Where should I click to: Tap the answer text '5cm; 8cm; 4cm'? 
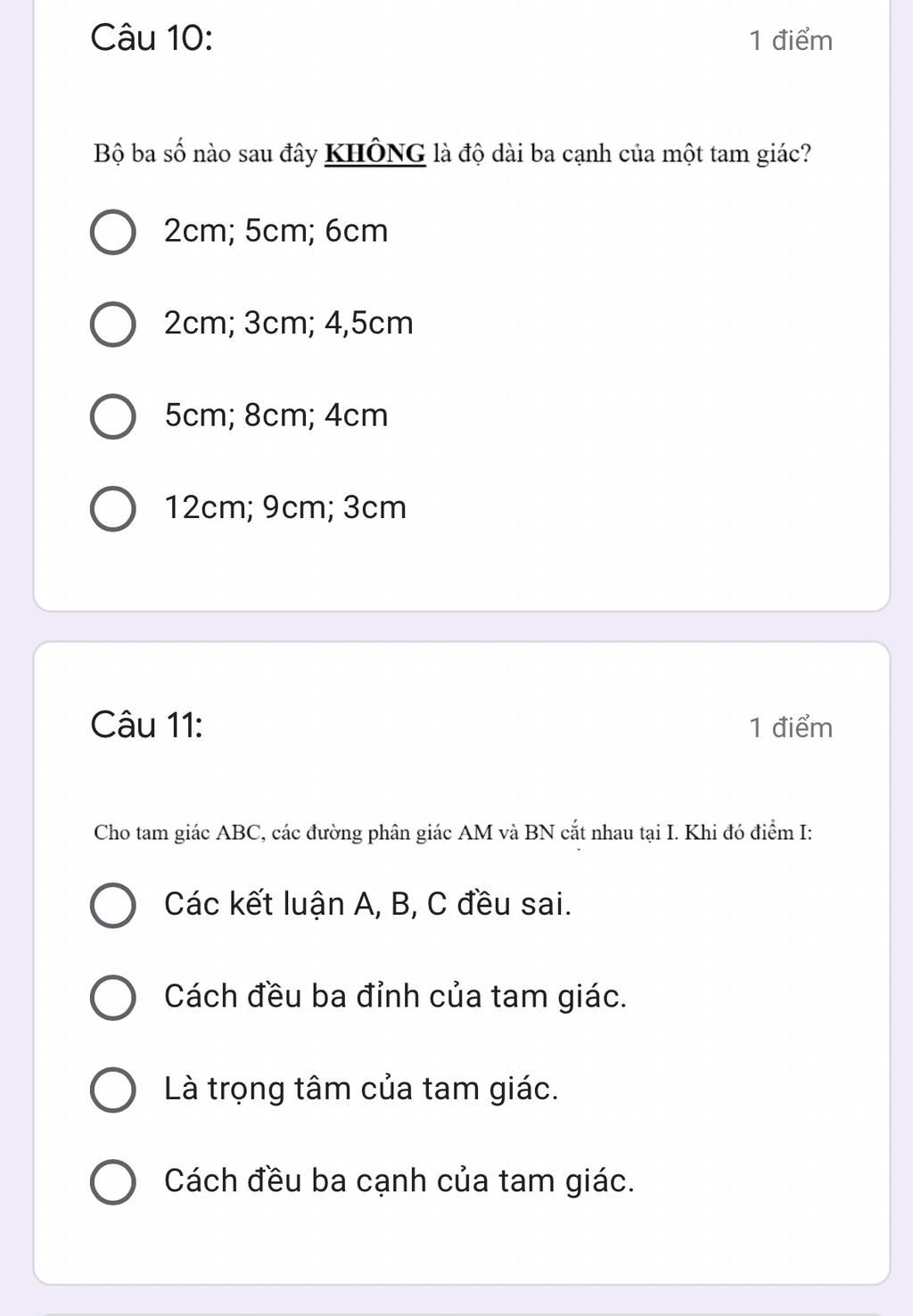pyautogui.click(x=276, y=415)
